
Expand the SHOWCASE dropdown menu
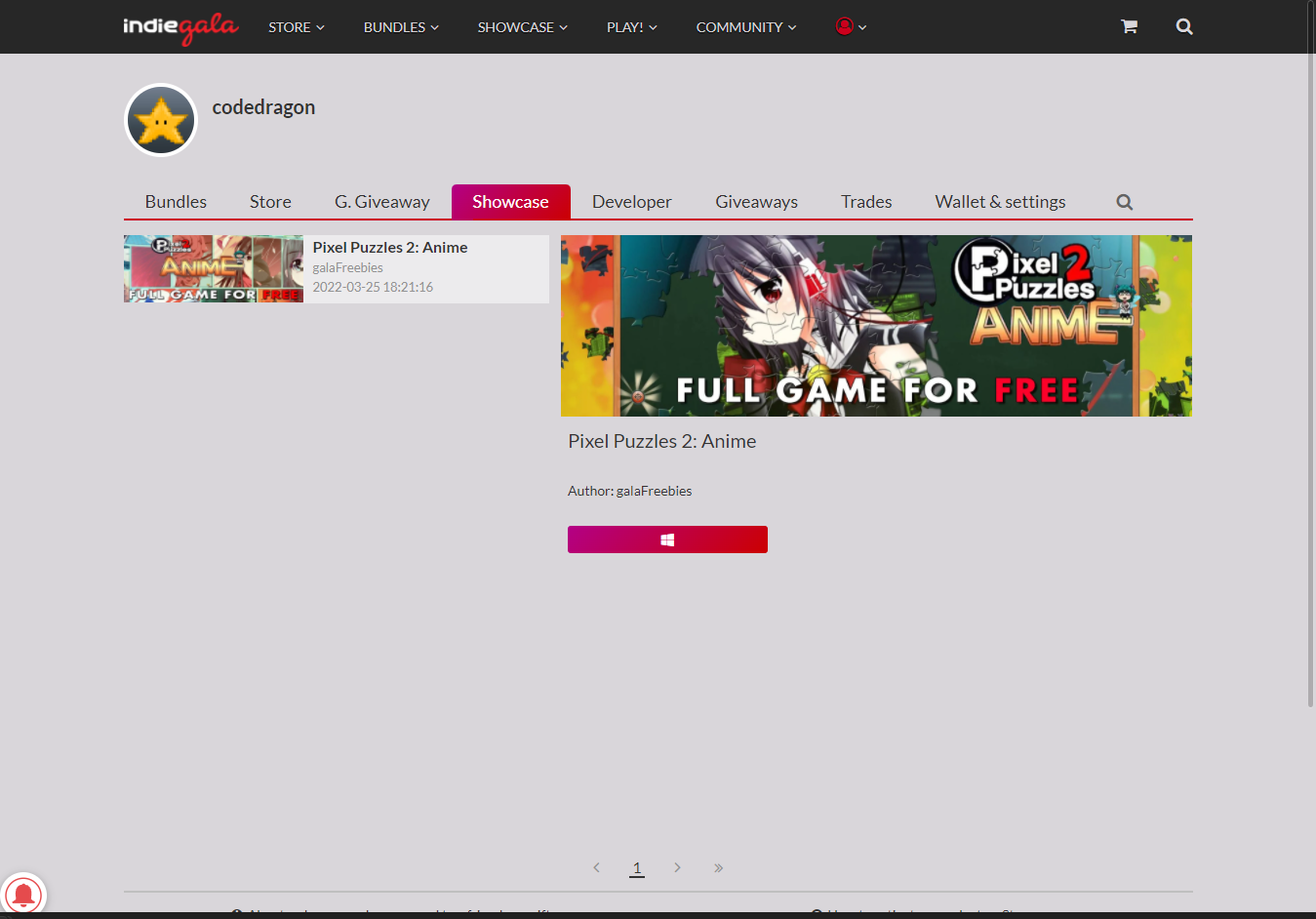[522, 27]
